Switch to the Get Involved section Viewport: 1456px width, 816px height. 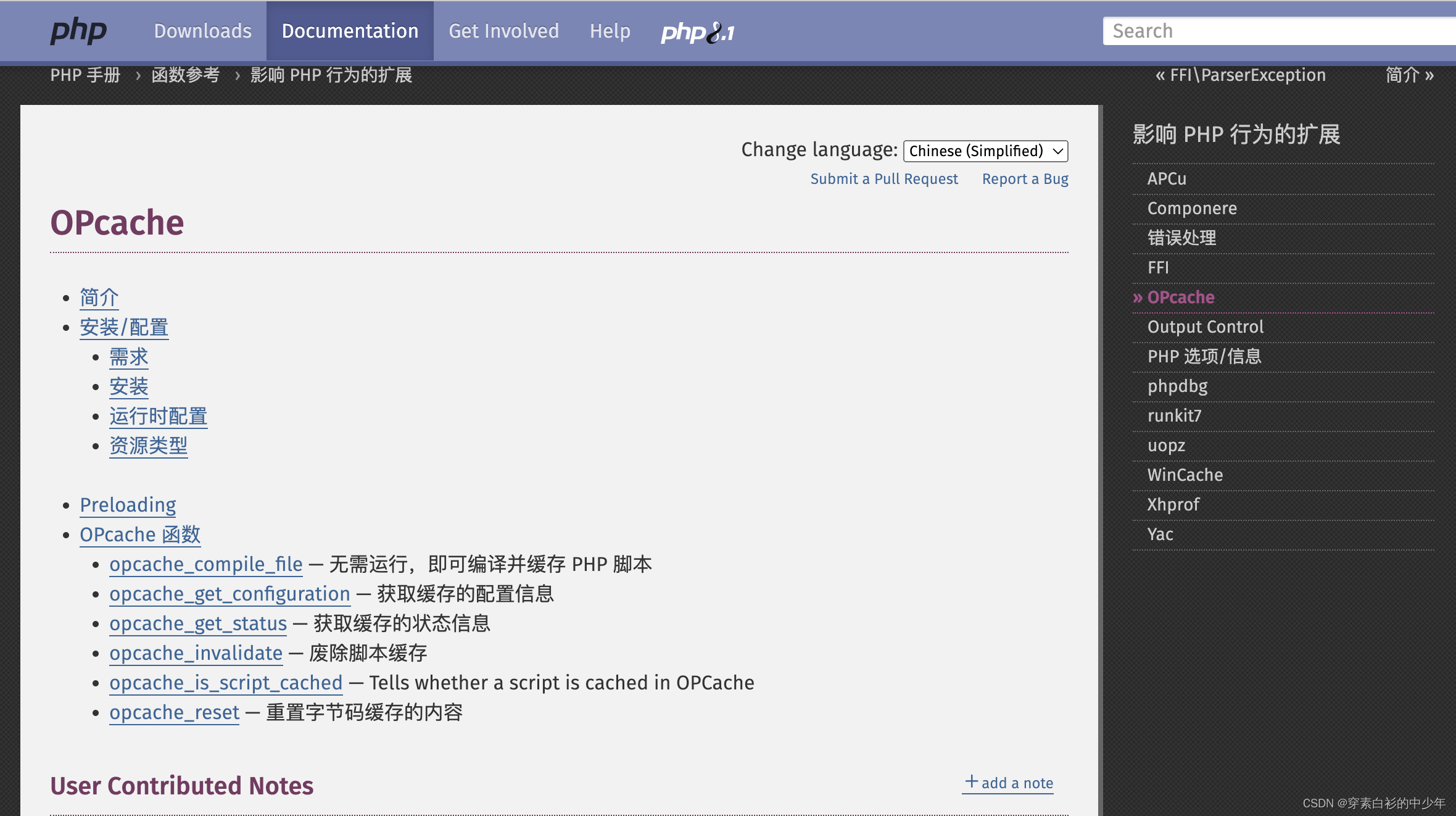503,31
